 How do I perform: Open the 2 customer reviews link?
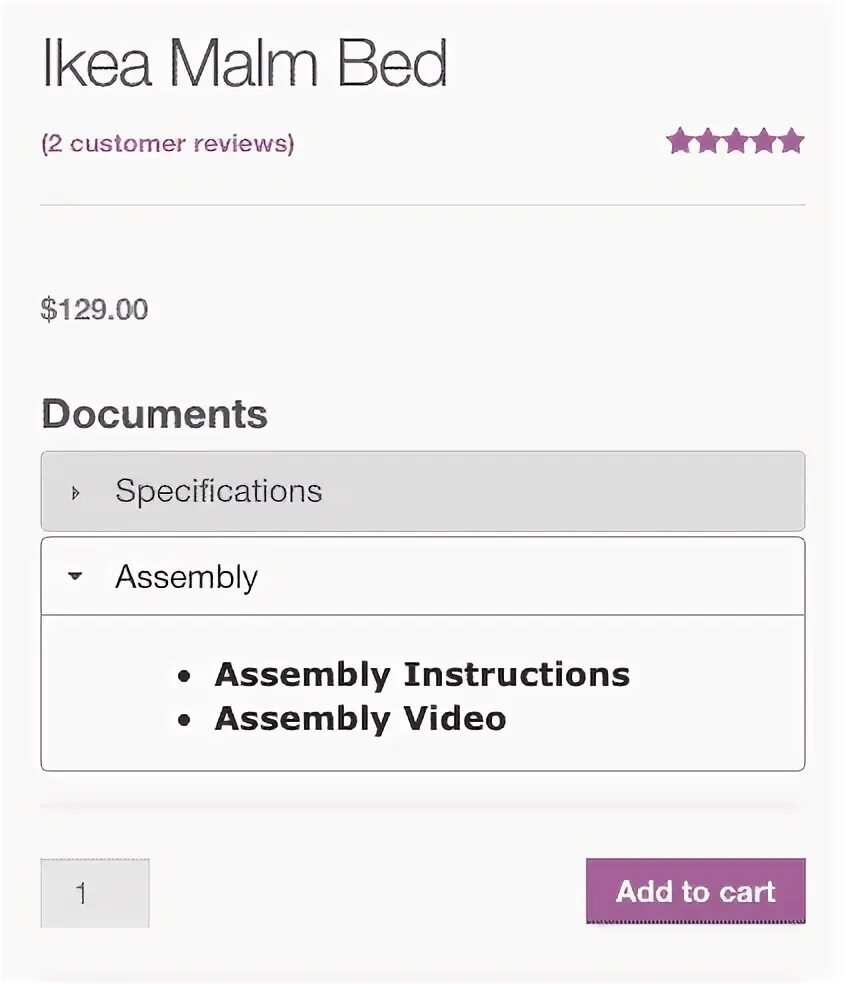[x=167, y=143]
